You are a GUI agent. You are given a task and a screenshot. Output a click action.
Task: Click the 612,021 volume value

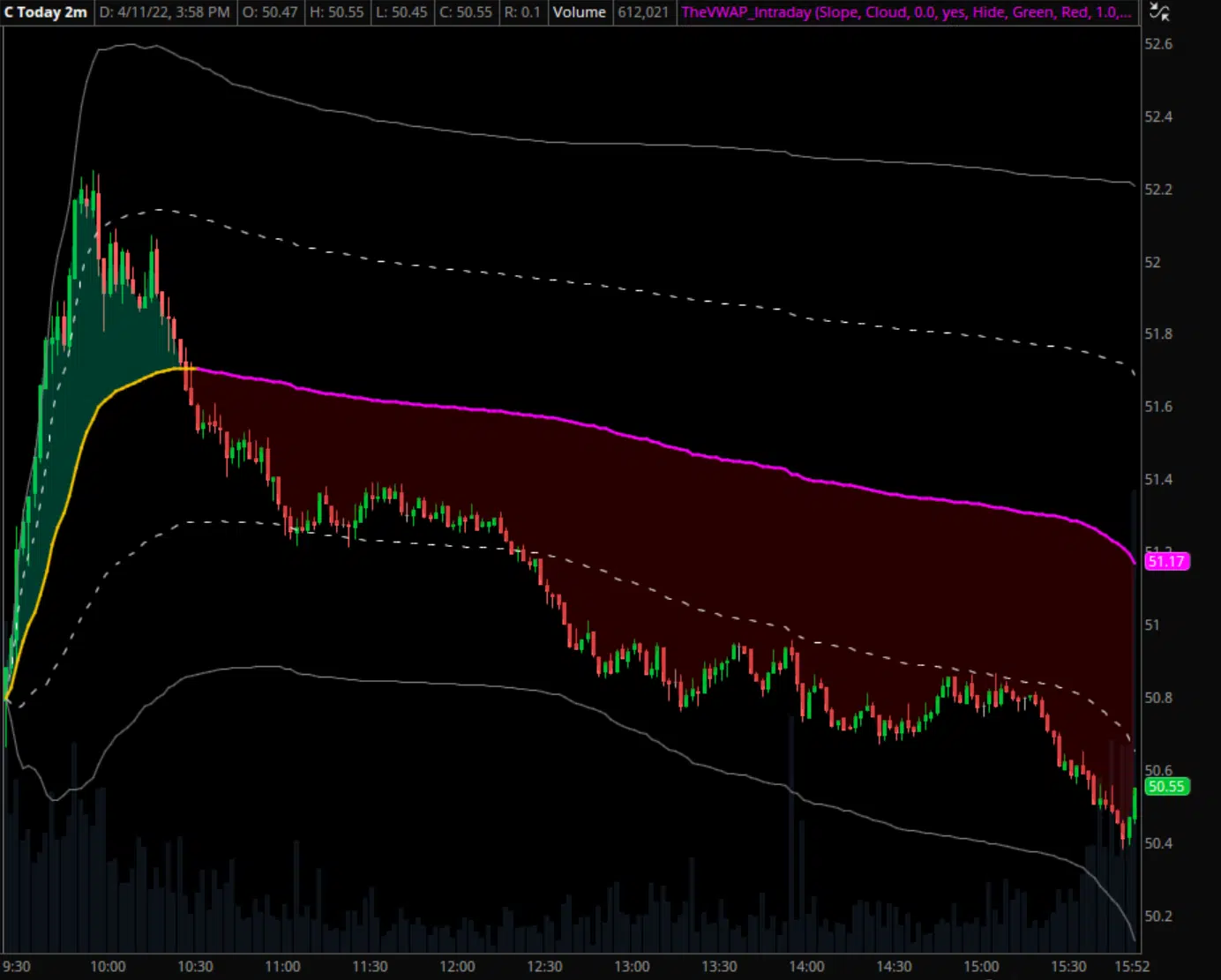(x=643, y=12)
